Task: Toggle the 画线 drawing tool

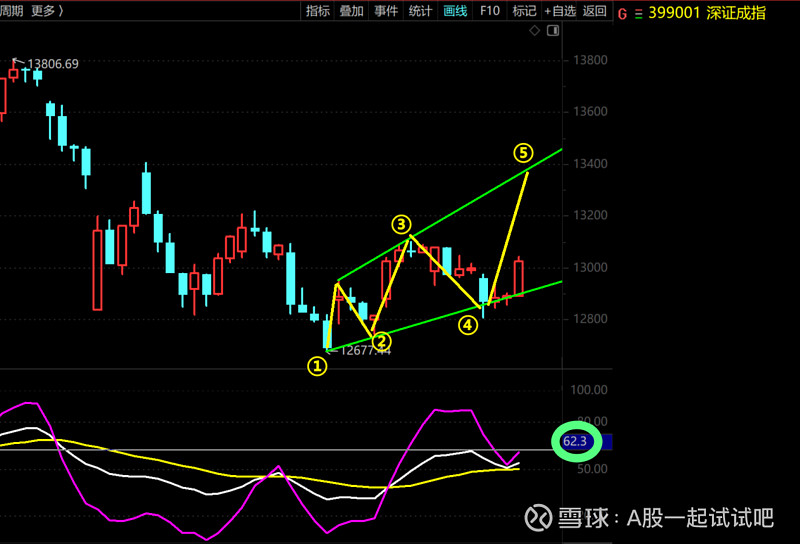Action: click(x=455, y=11)
